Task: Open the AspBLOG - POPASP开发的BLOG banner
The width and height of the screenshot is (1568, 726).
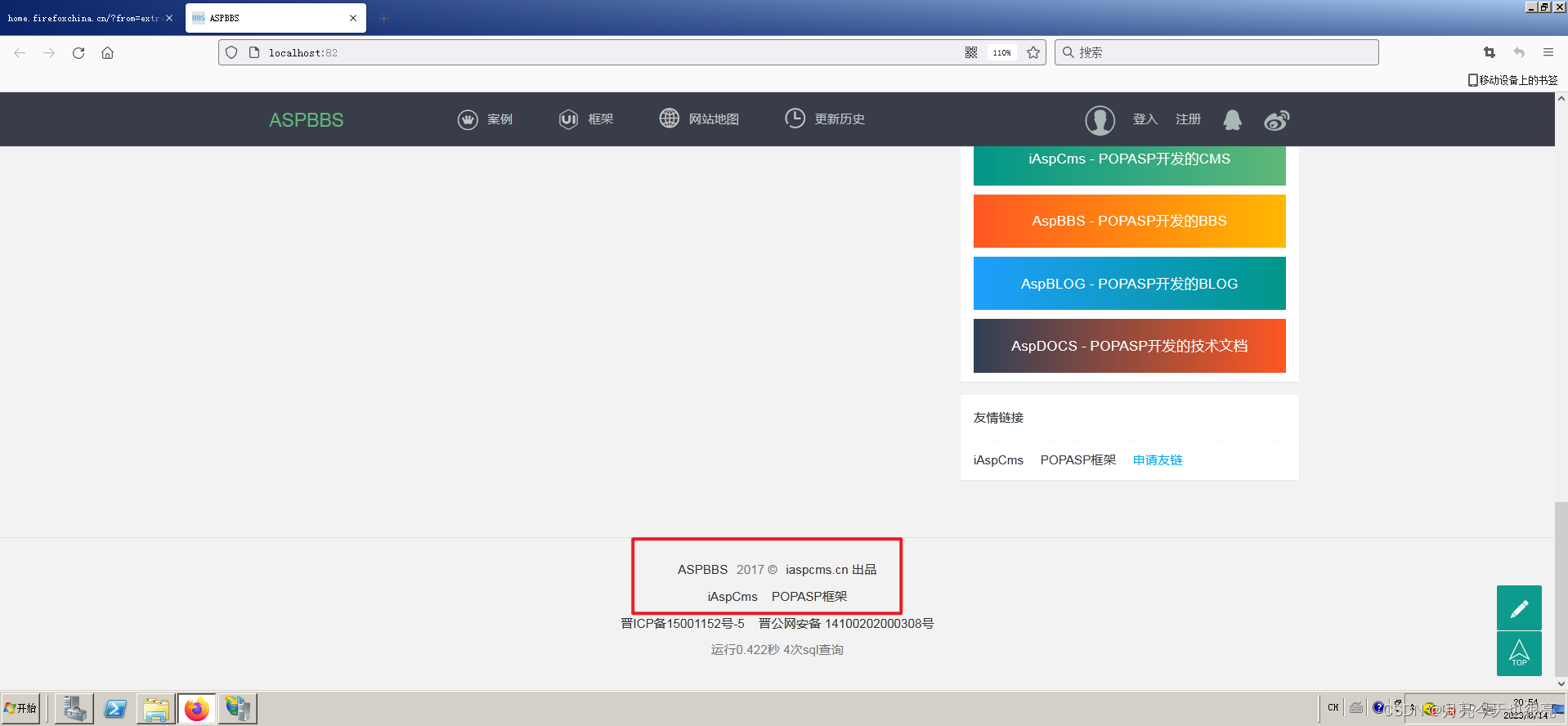Action: point(1129,284)
